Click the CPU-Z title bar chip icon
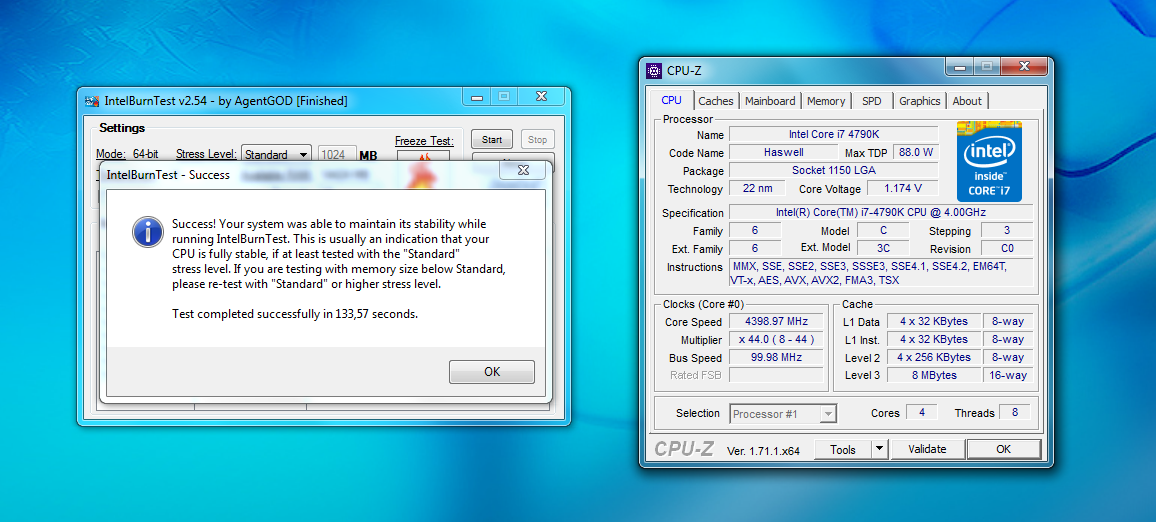The image size is (1156, 522). pos(653,71)
